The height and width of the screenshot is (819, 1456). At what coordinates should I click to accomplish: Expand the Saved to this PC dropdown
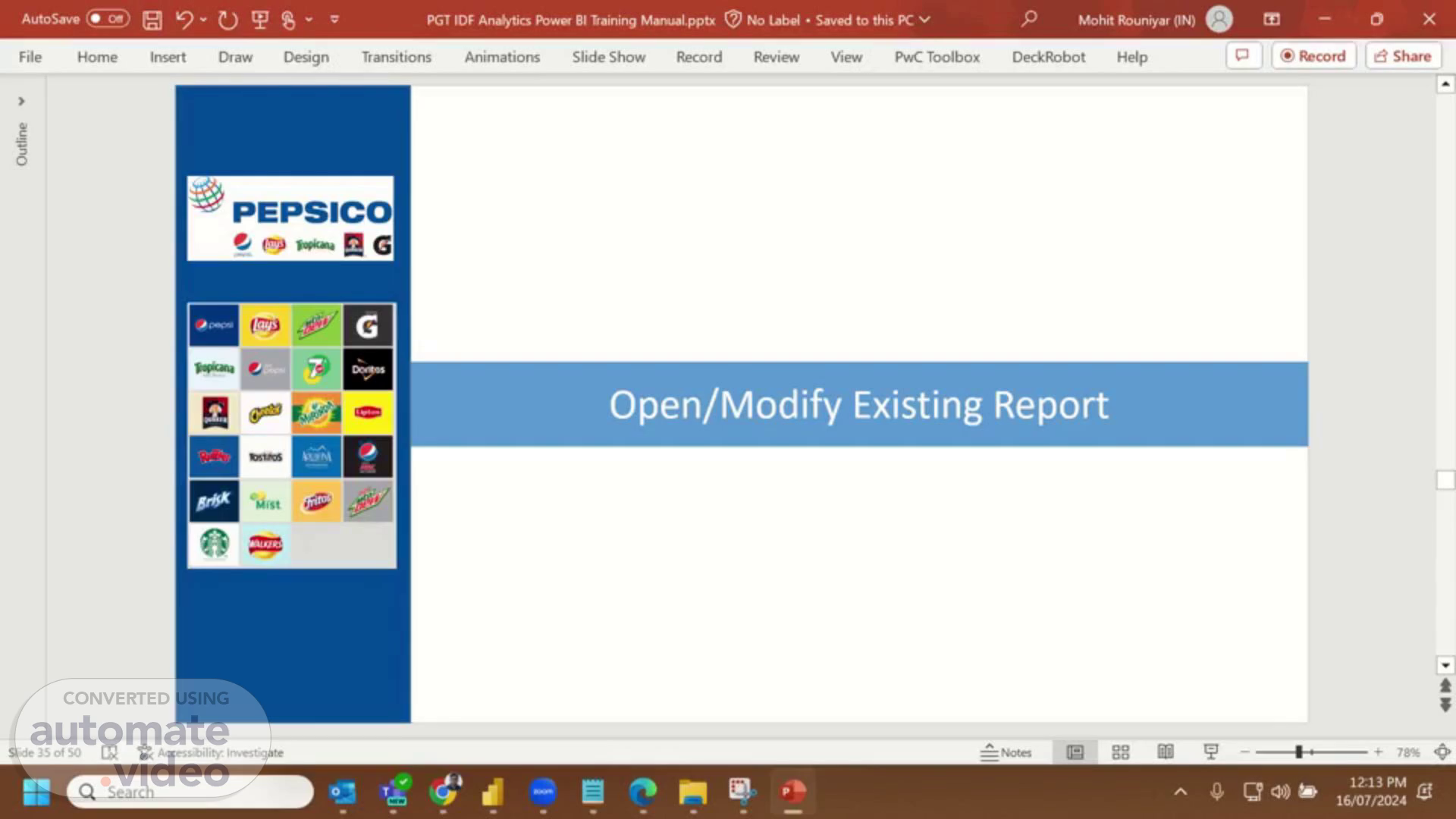[924, 20]
